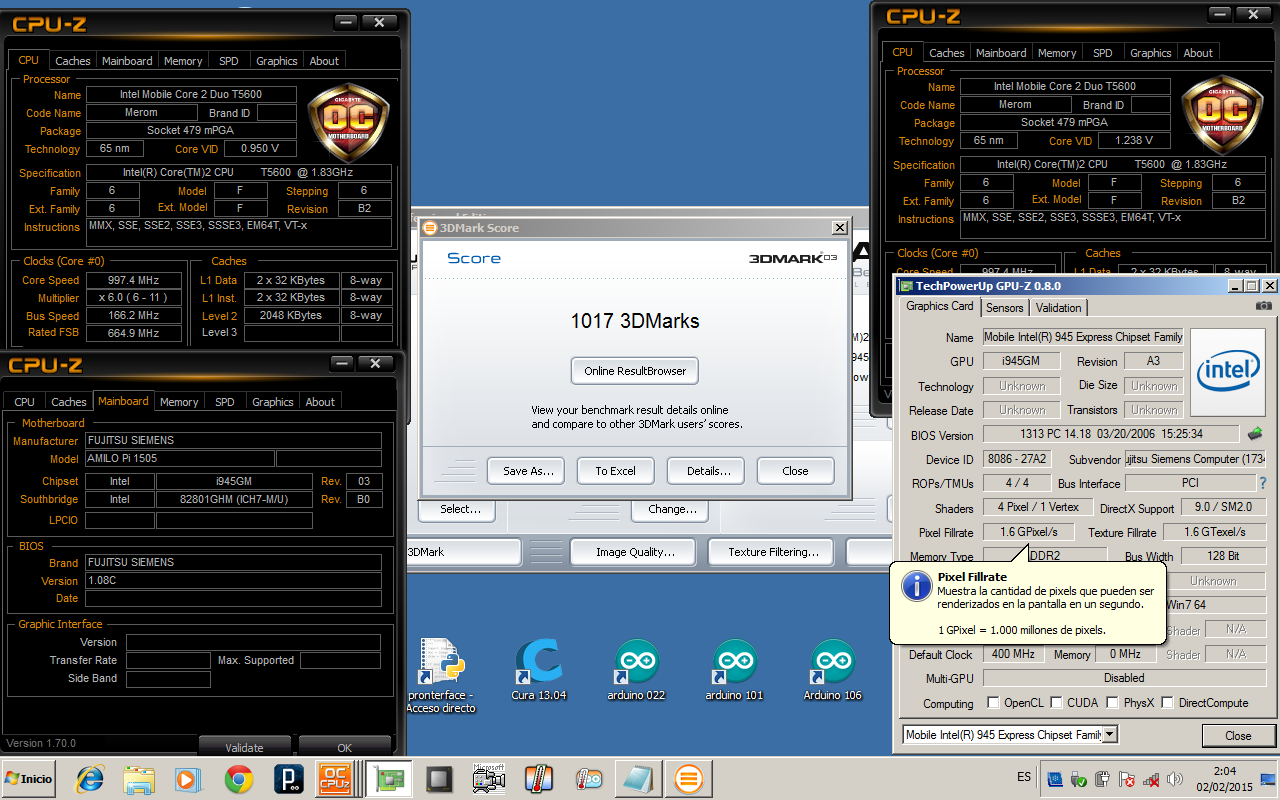
Task: Click the OK button in CPU-Z
Action: (345, 747)
